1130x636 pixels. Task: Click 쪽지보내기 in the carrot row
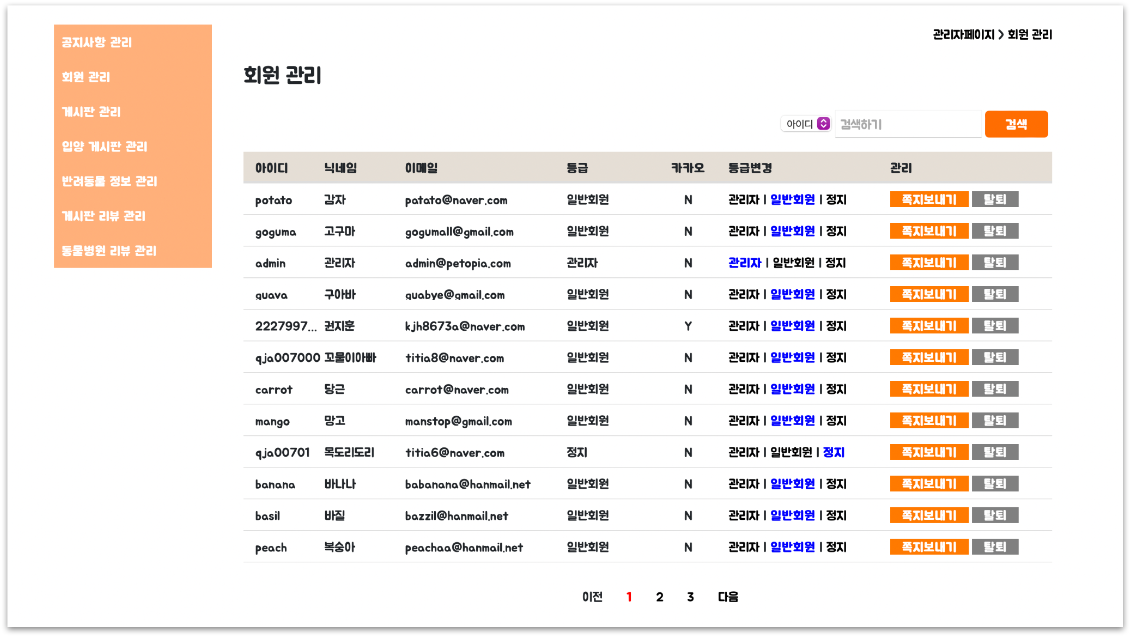coord(929,389)
